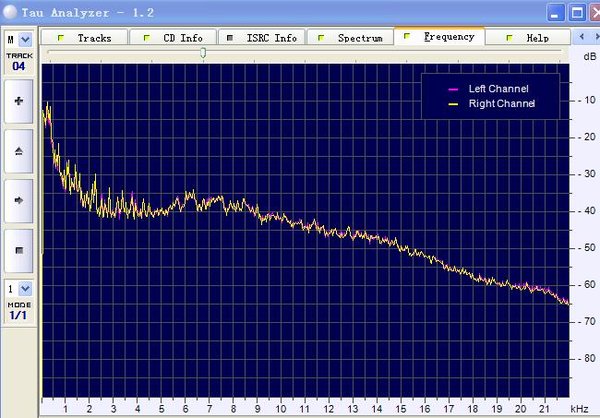Click the right arrow next-track button

click(19, 201)
